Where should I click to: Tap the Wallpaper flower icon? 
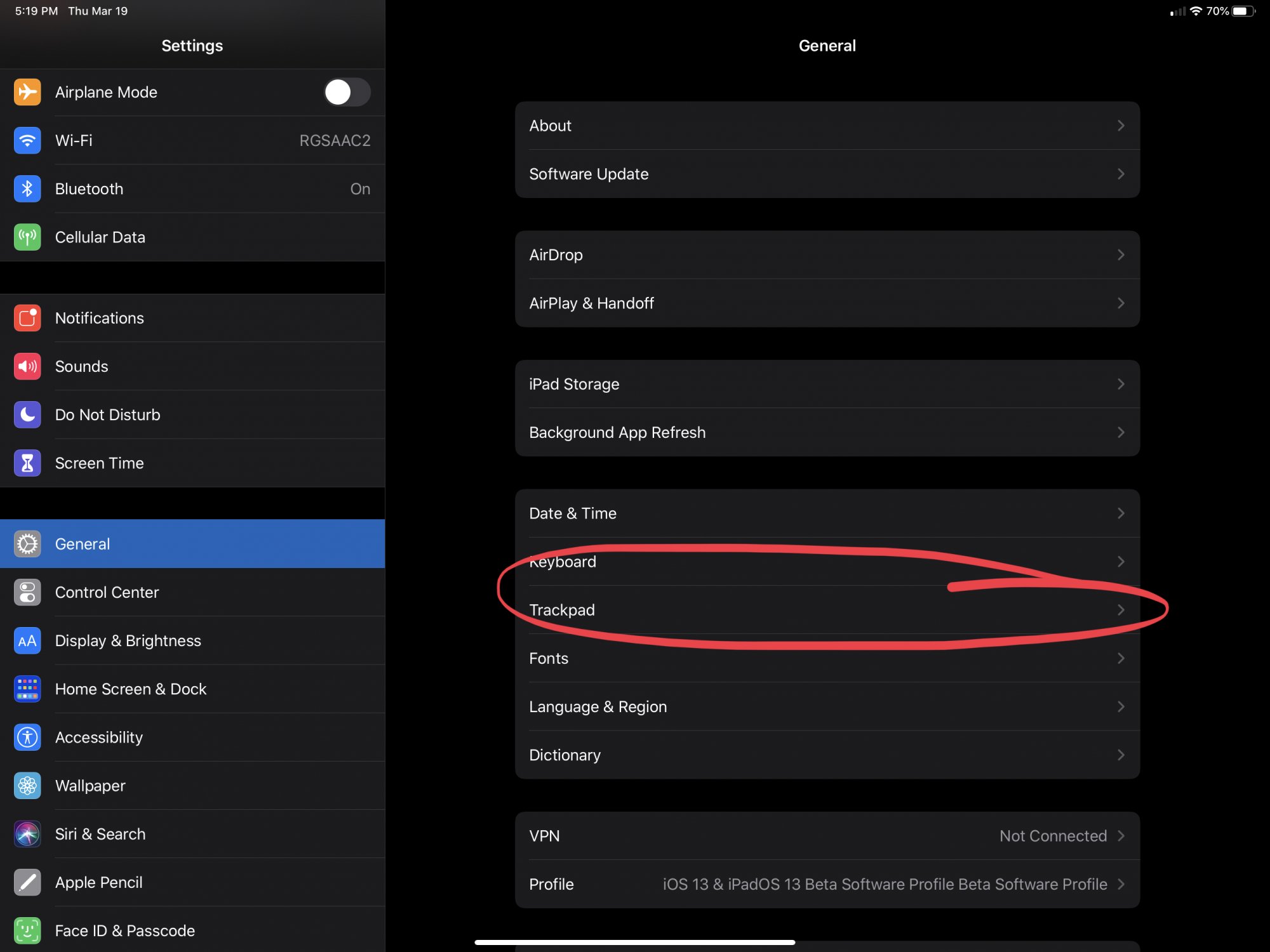(x=27, y=786)
